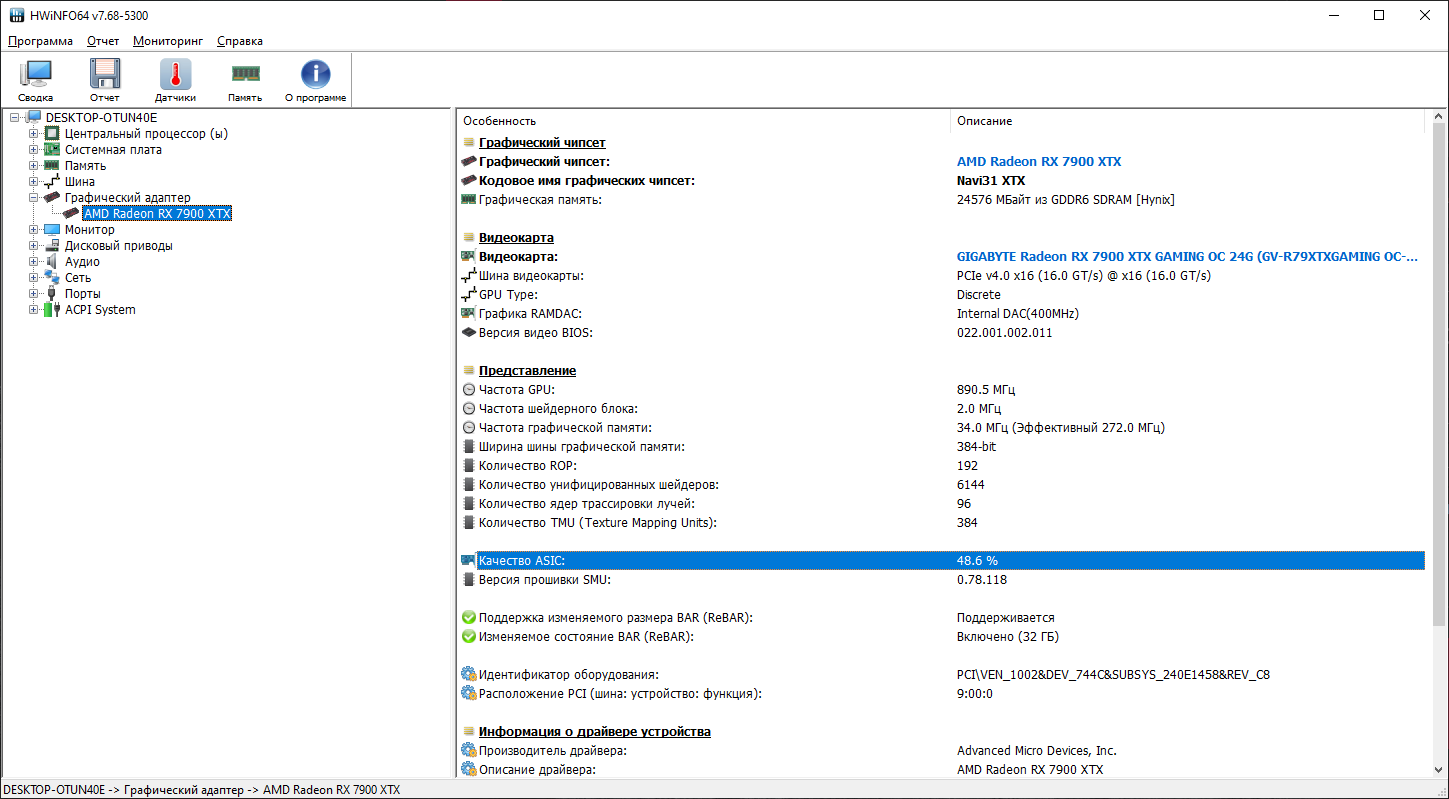The width and height of the screenshot is (1449, 799).
Task: Select AMD Radeon RX 7900 XTX tree item
Action: coord(157,214)
